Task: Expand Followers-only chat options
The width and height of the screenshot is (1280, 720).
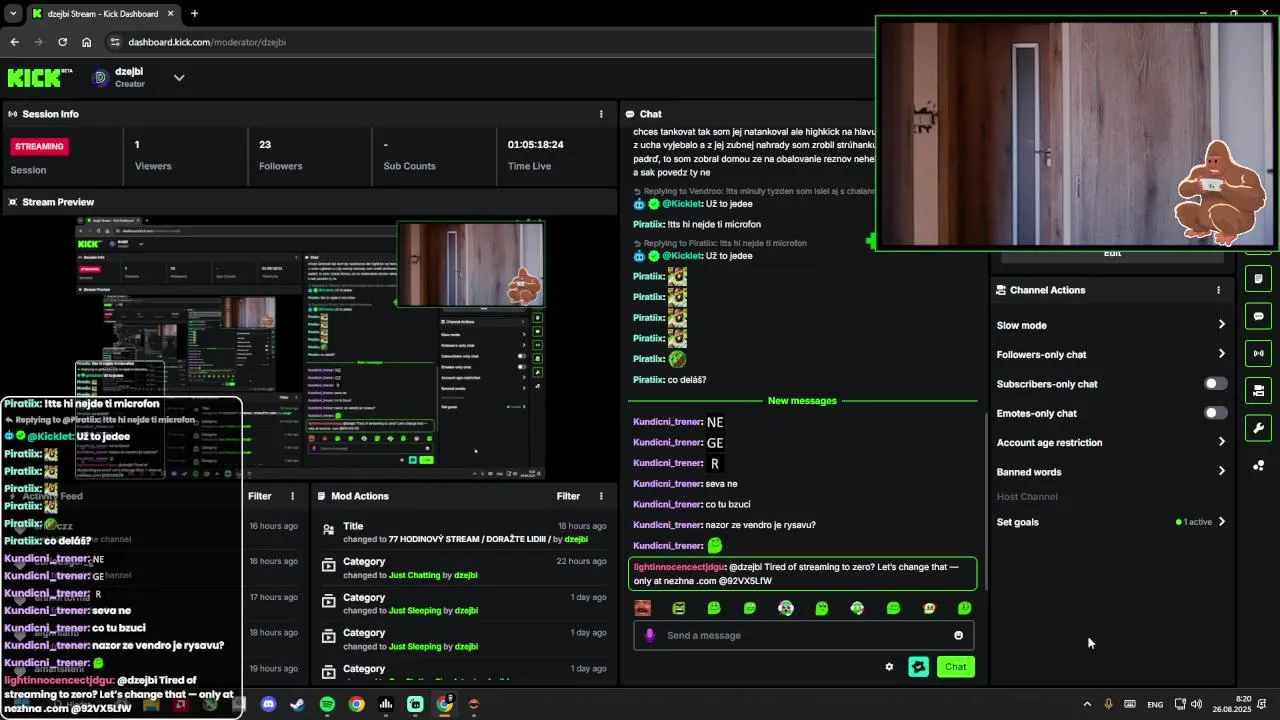Action: point(1222,354)
